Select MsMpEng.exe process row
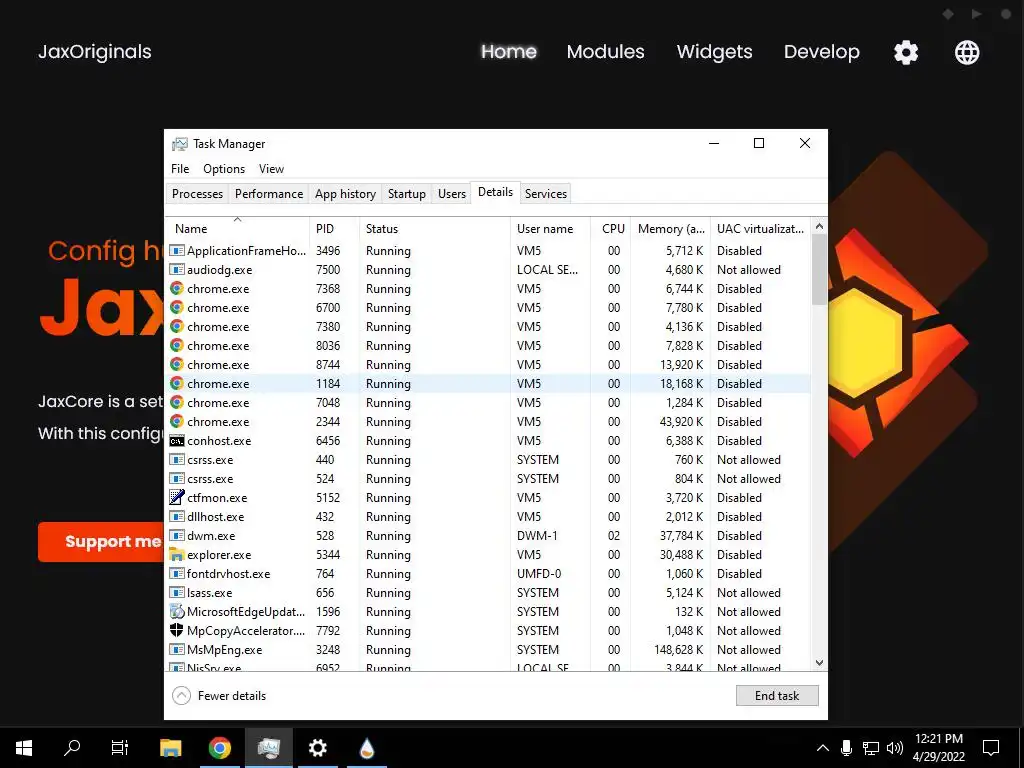This screenshot has width=1024, height=768. [x=488, y=649]
